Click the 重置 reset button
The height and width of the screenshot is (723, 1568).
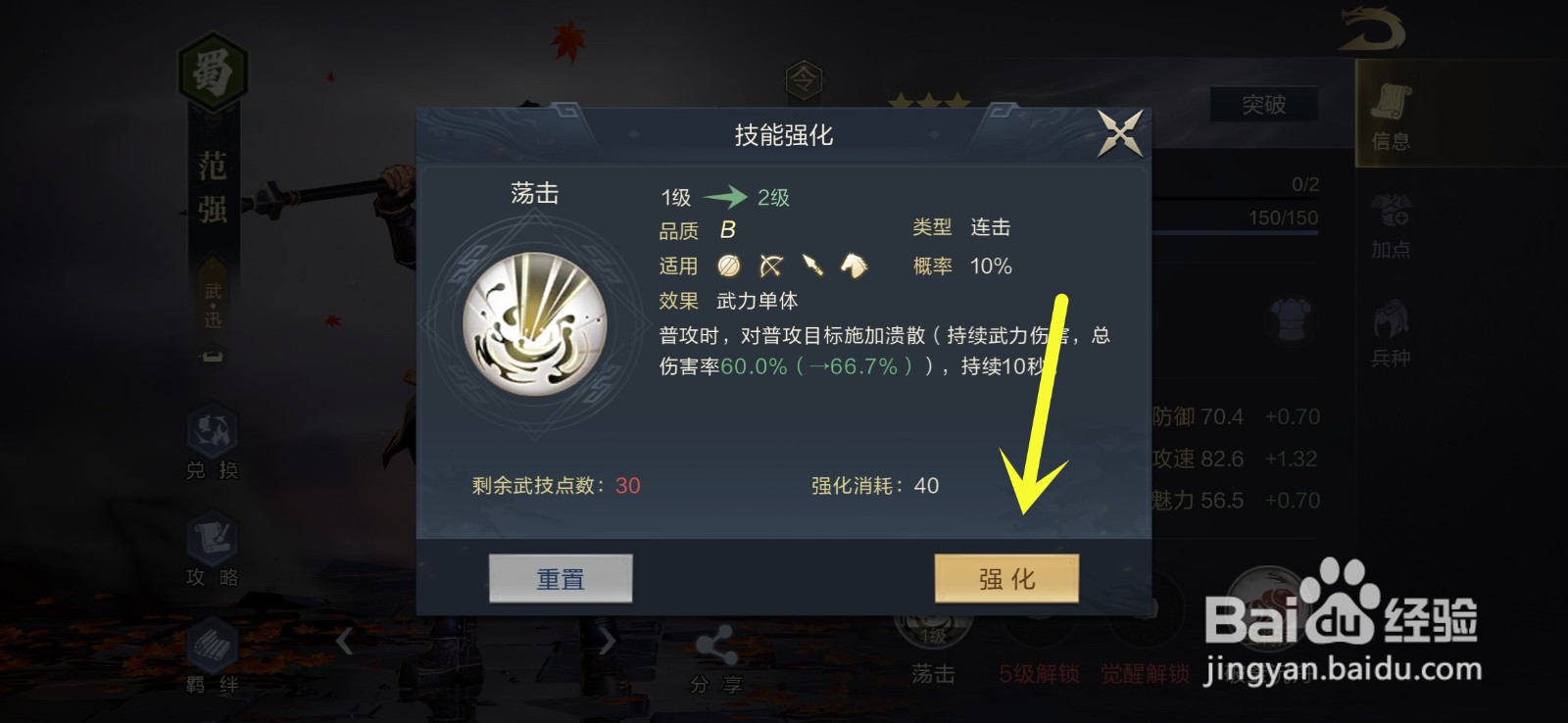(x=561, y=578)
